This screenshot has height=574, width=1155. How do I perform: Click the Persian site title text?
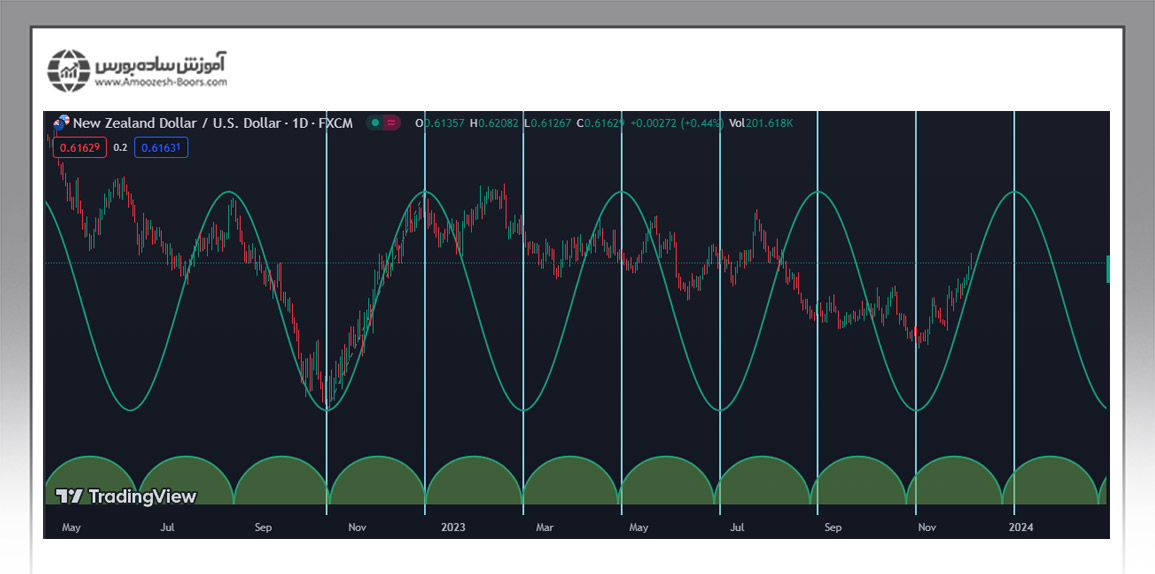[161, 64]
